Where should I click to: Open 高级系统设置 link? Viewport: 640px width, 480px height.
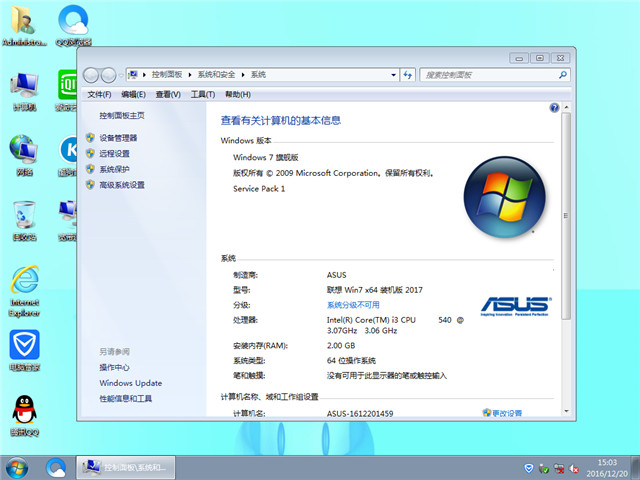tap(122, 185)
